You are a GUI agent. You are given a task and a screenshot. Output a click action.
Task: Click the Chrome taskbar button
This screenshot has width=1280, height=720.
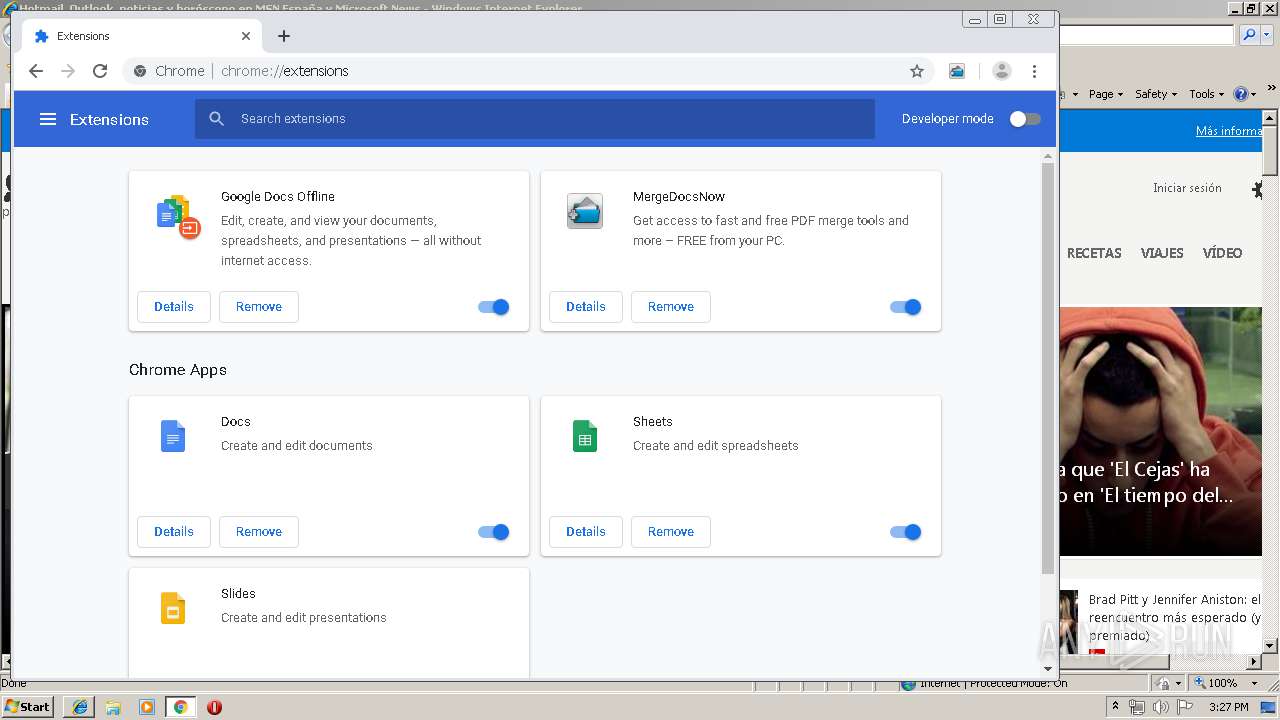(180, 707)
